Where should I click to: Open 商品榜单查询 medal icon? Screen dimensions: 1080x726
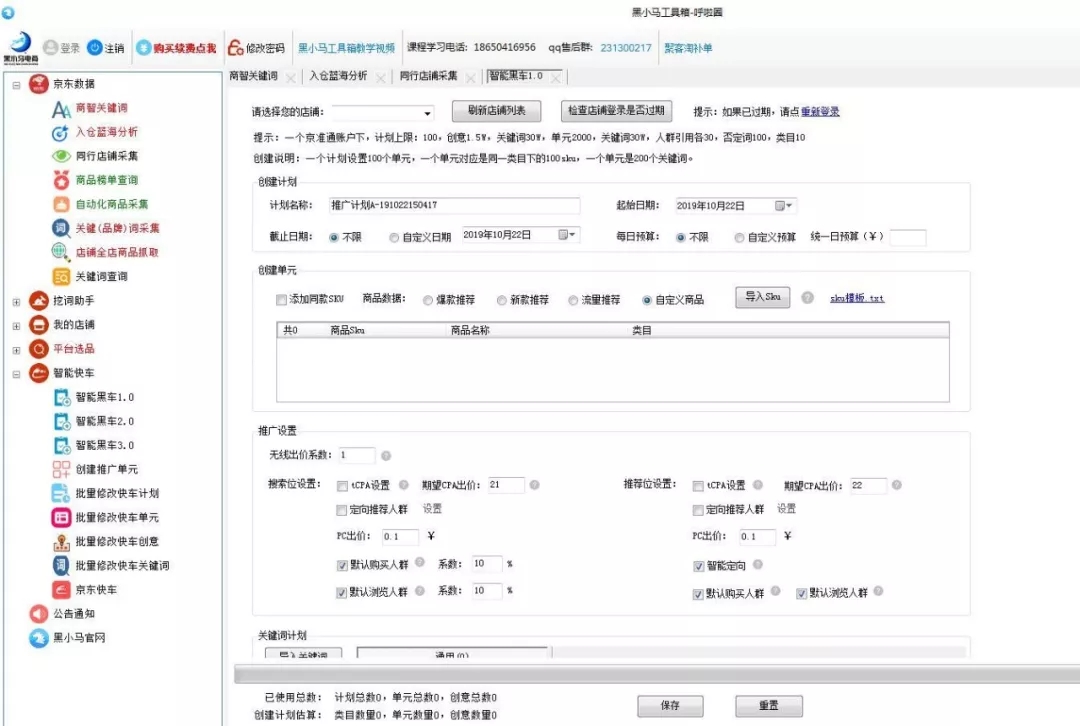(x=61, y=180)
